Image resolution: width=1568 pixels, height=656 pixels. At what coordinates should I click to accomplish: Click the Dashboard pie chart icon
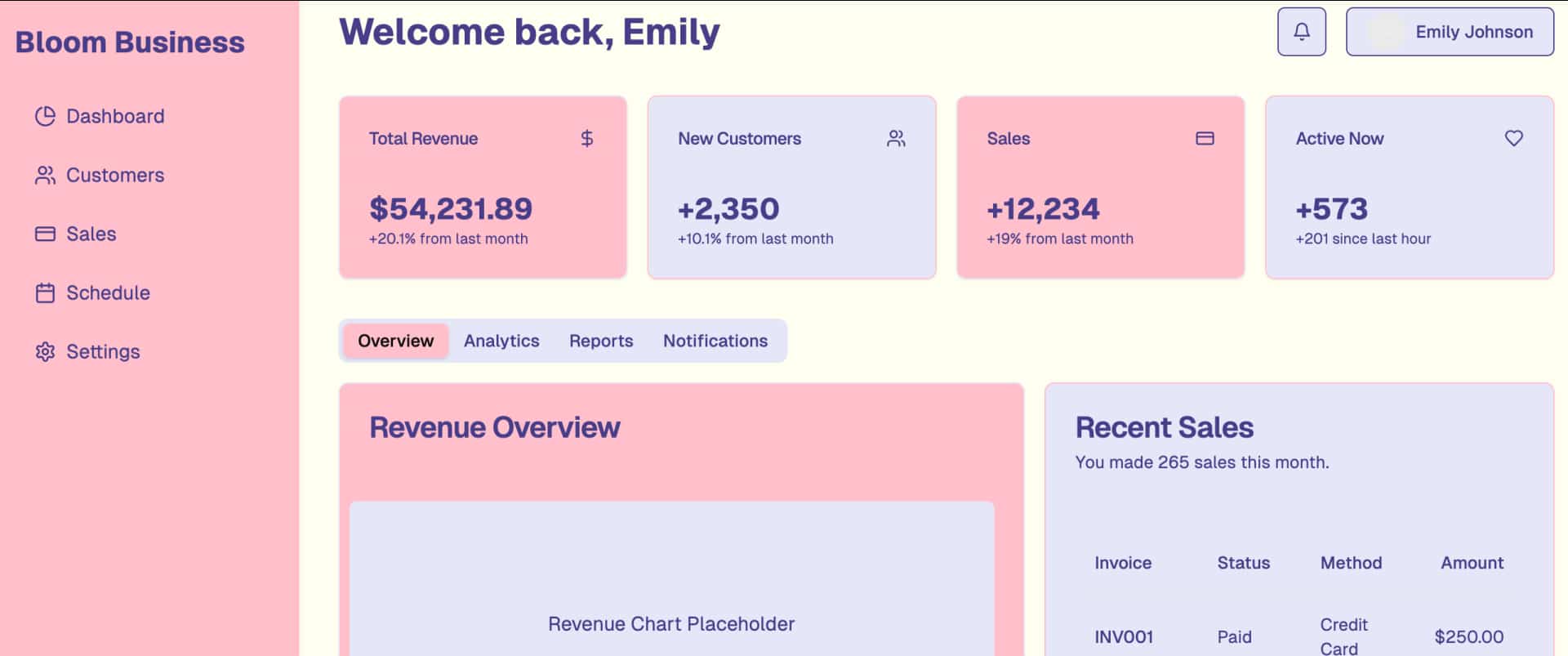point(45,116)
